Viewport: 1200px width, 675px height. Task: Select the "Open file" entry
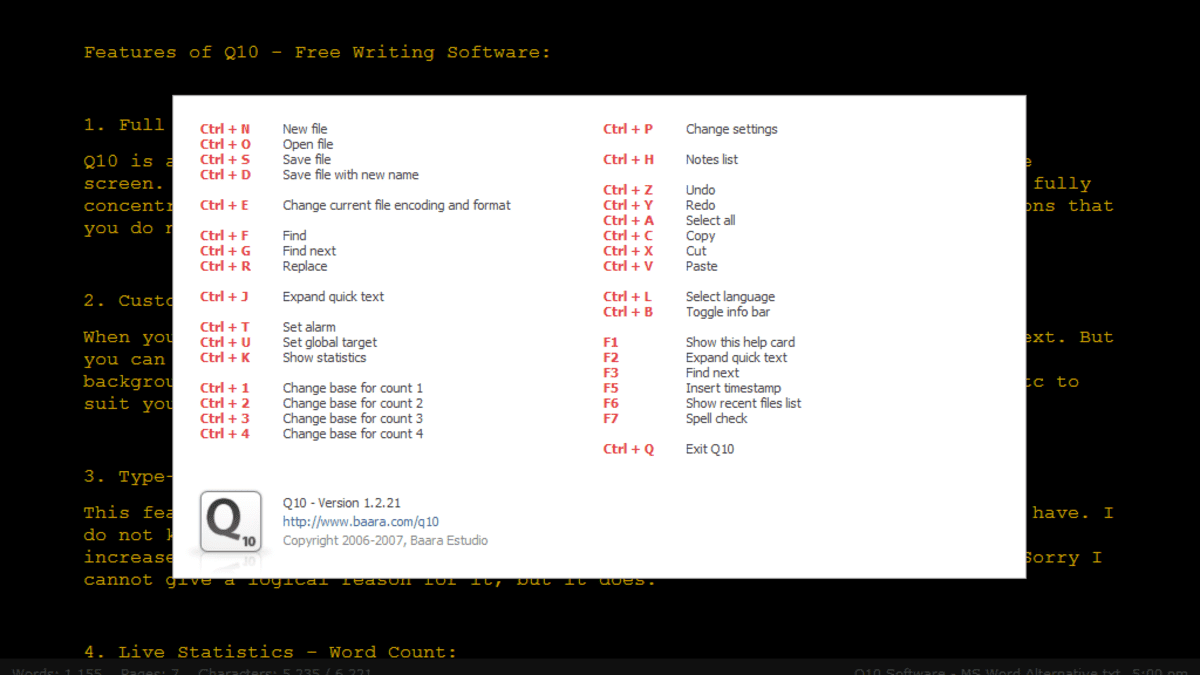pos(308,144)
